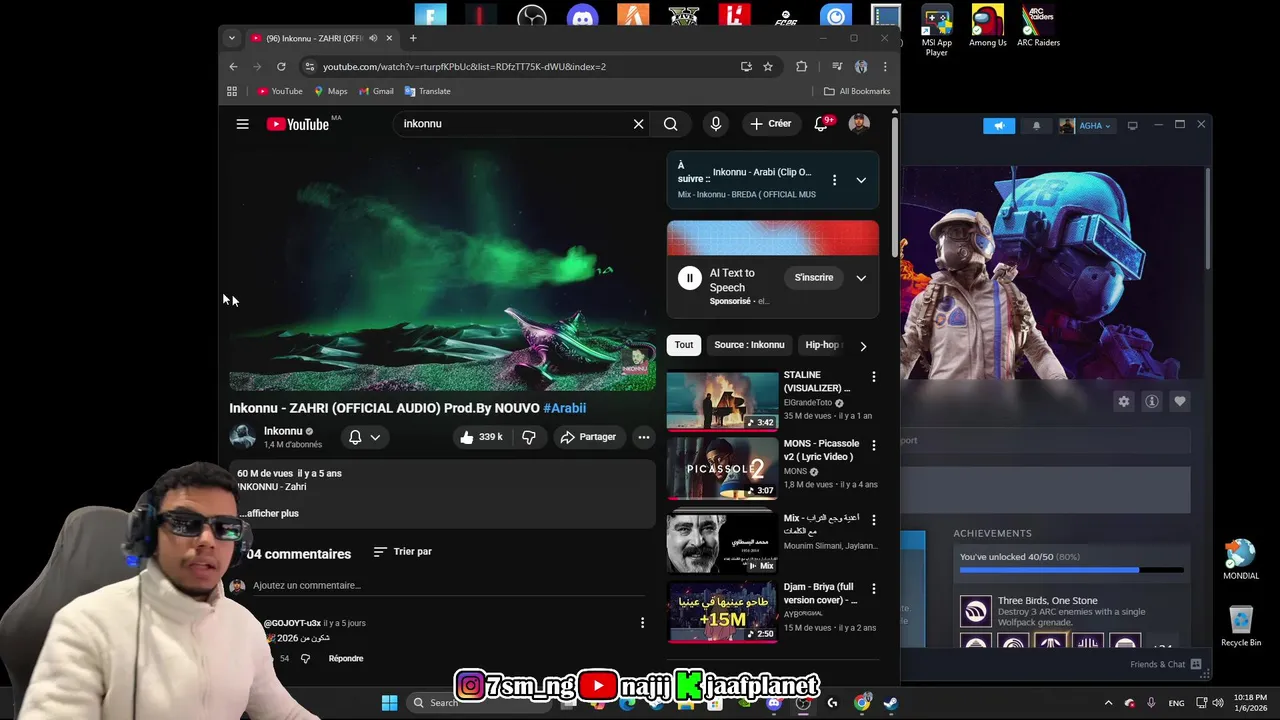Go back in Chrome
This screenshot has height=720, width=1280.
[x=234, y=67]
